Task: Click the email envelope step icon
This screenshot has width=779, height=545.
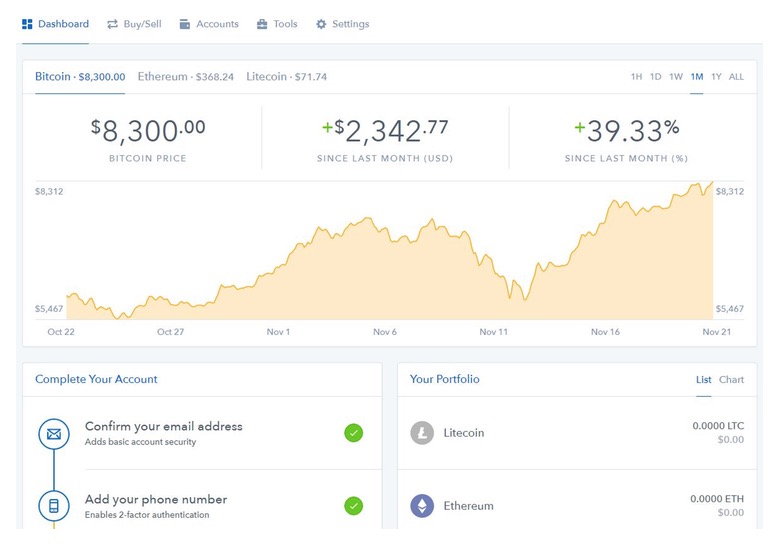Action: 54,434
